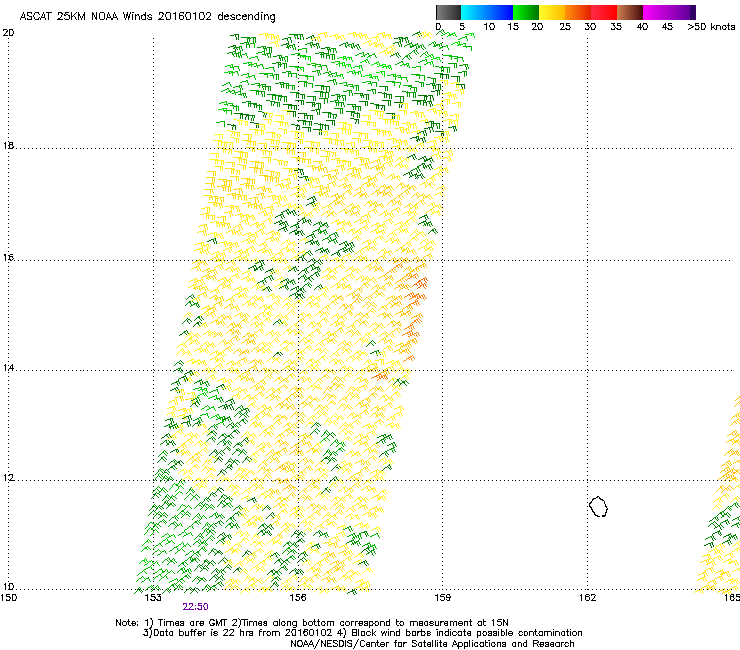Click the legend value '25'
The height and width of the screenshot is (650, 740).
pyautogui.click(x=565, y=26)
